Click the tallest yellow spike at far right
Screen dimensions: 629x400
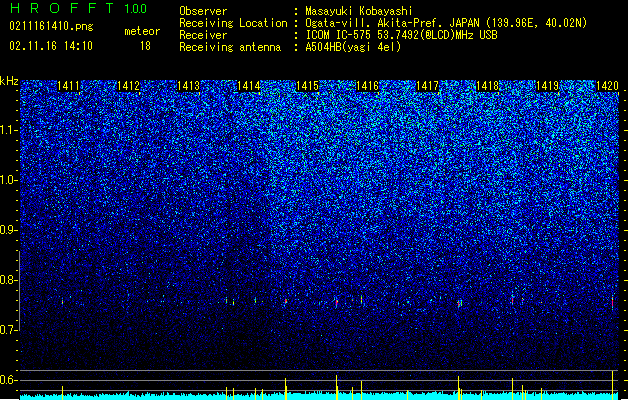coord(612,385)
